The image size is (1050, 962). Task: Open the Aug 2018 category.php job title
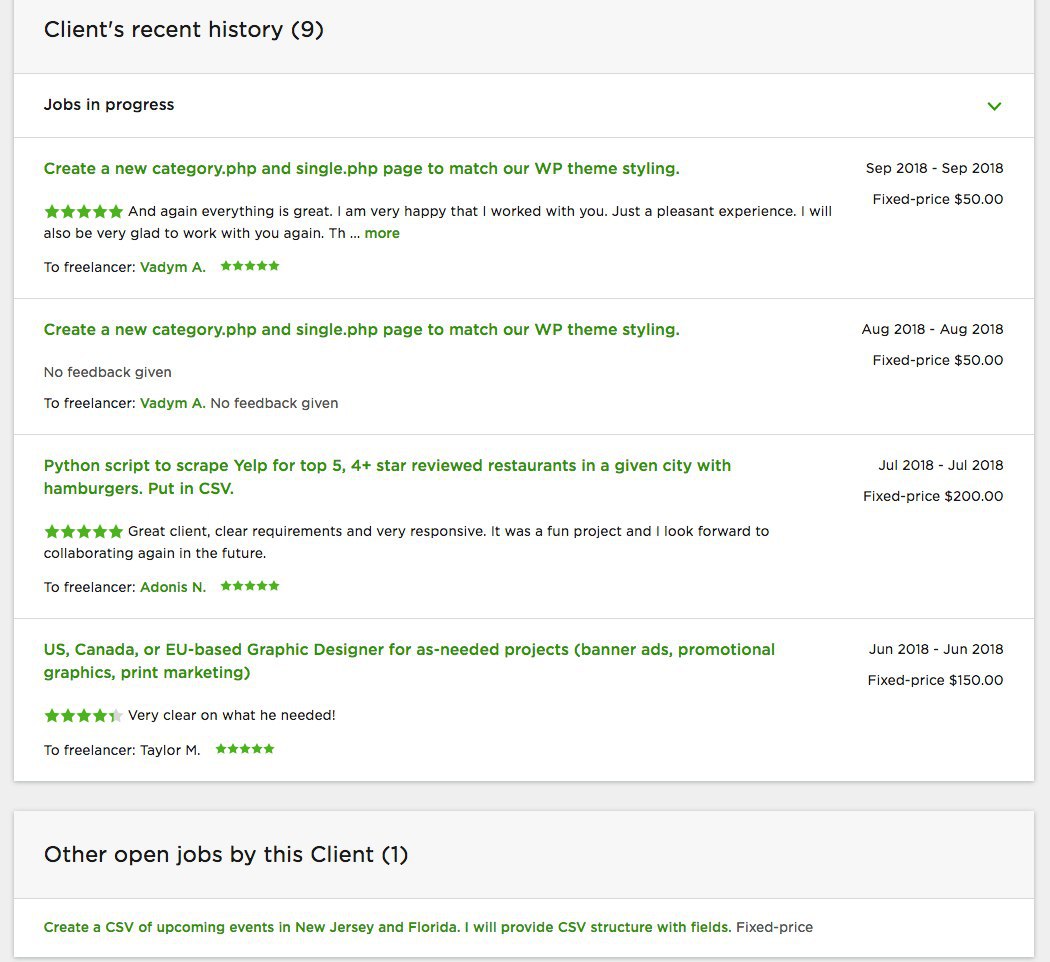[361, 329]
